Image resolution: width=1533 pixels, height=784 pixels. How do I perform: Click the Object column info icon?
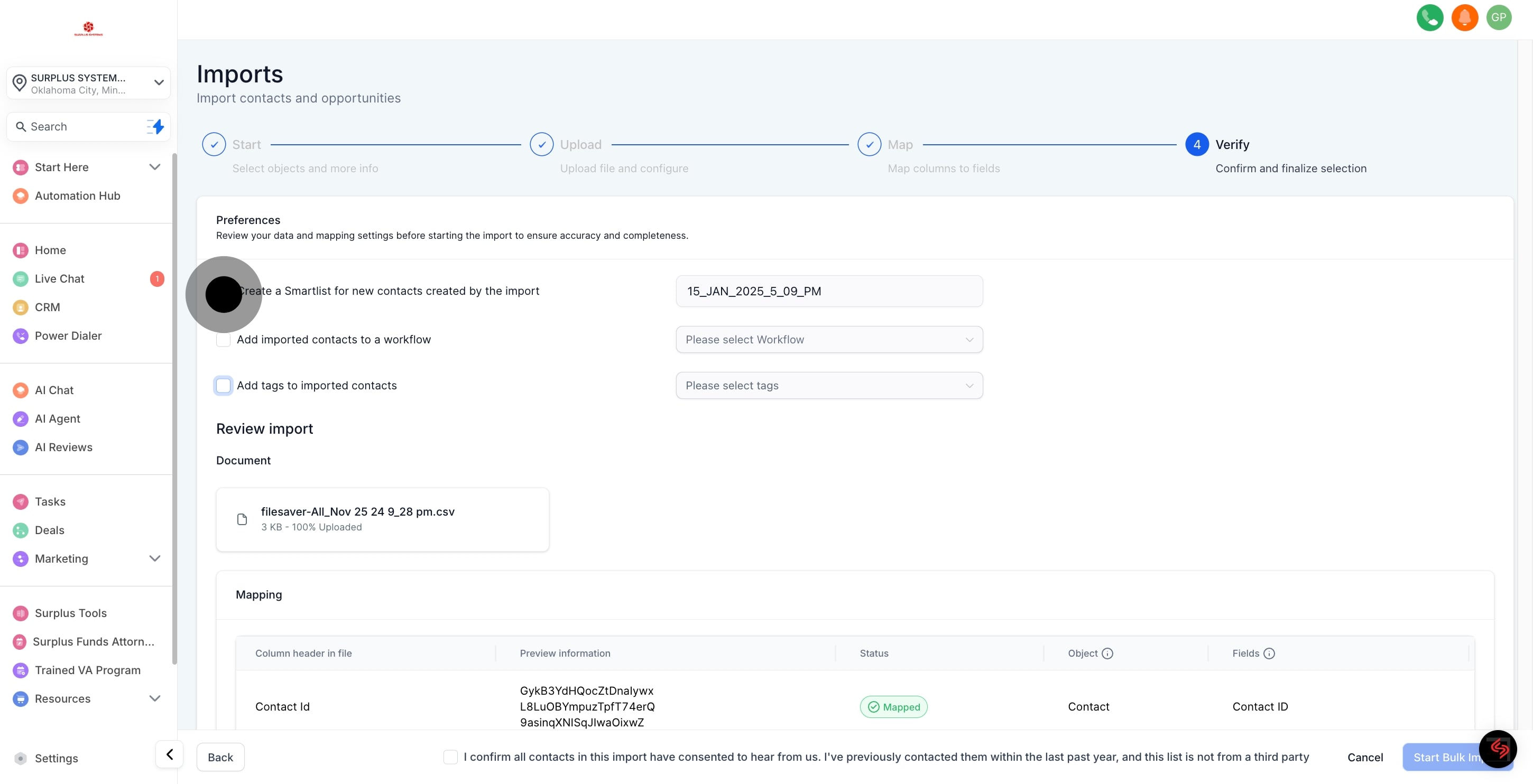tap(1107, 653)
